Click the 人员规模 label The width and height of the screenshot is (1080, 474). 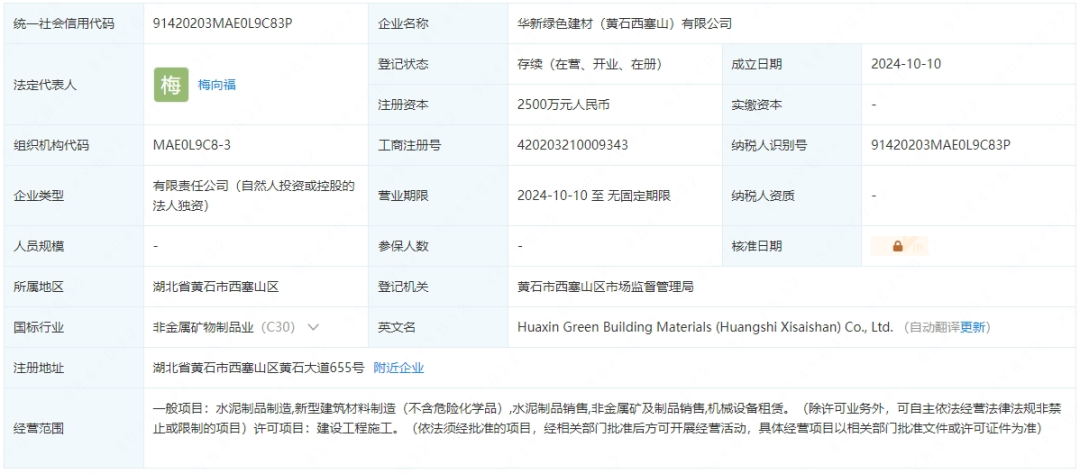click(39, 246)
